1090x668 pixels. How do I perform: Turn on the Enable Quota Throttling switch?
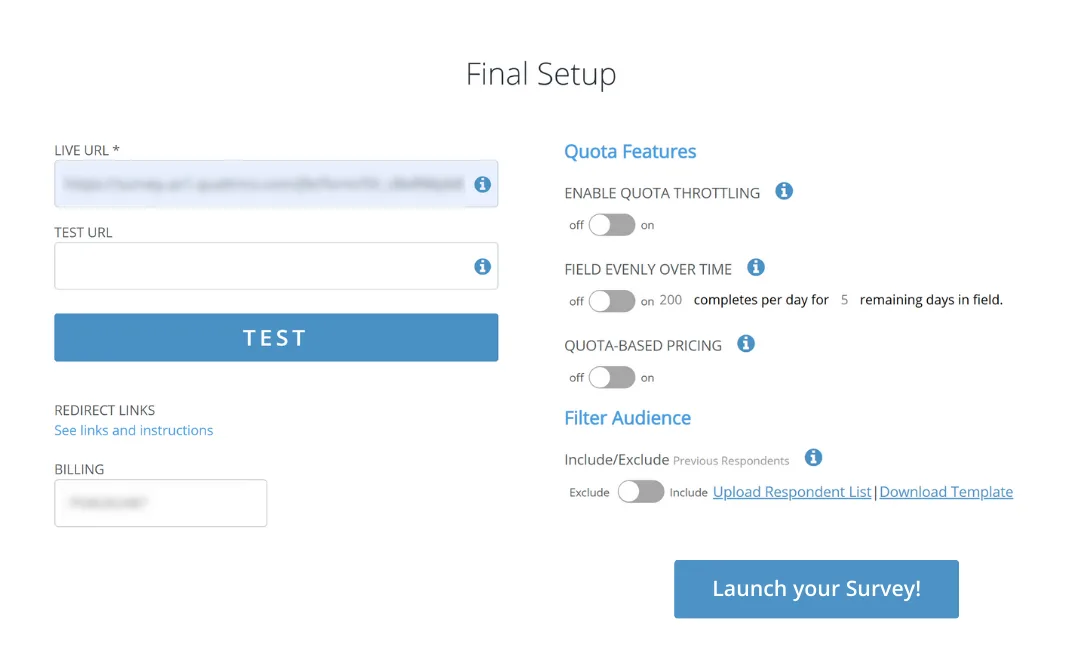point(611,225)
